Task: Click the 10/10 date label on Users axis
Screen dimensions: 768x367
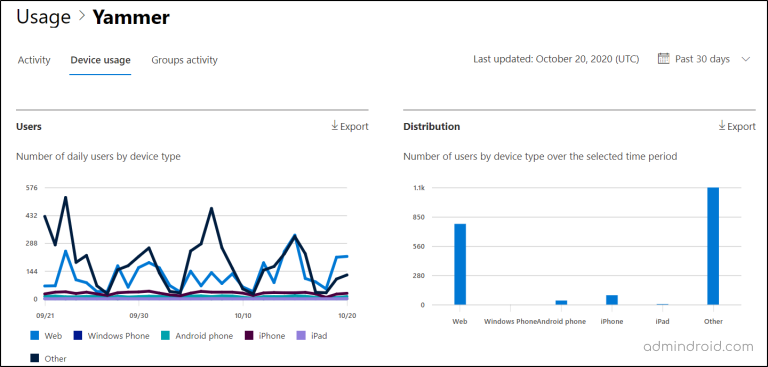Action: pos(243,316)
